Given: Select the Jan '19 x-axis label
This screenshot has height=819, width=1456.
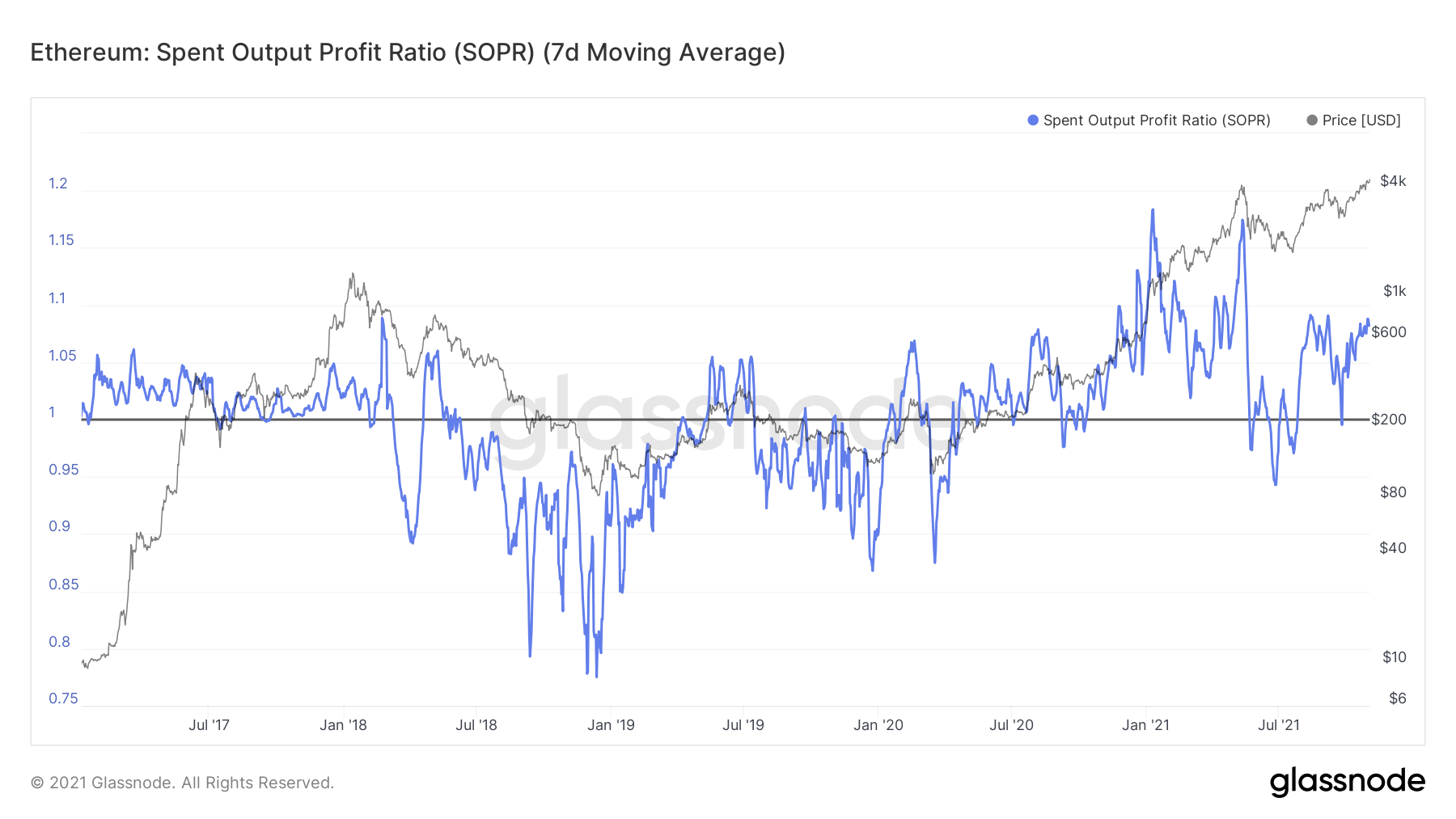Looking at the screenshot, I should pyautogui.click(x=611, y=725).
